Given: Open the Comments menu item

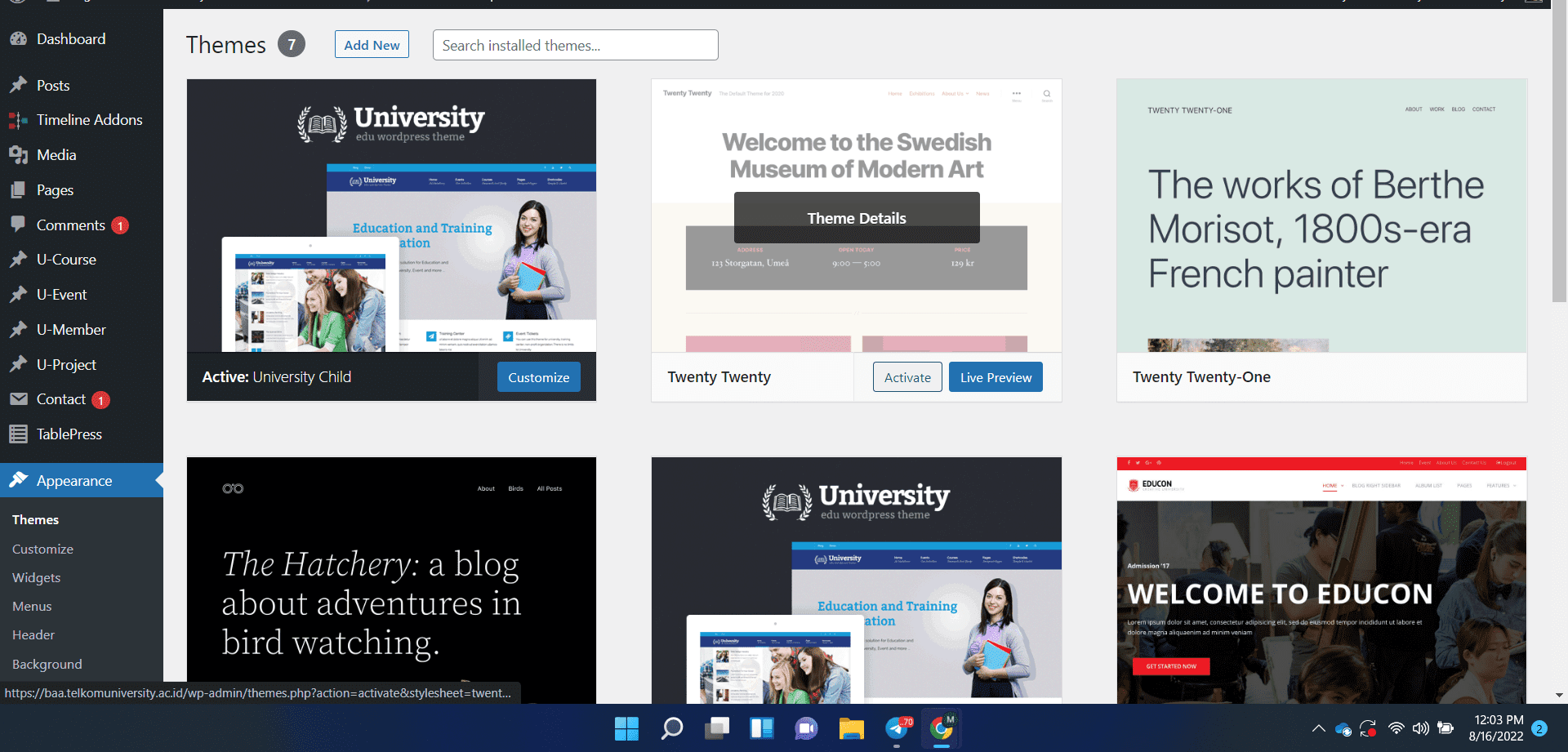Looking at the screenshot, I should [71, 225].
